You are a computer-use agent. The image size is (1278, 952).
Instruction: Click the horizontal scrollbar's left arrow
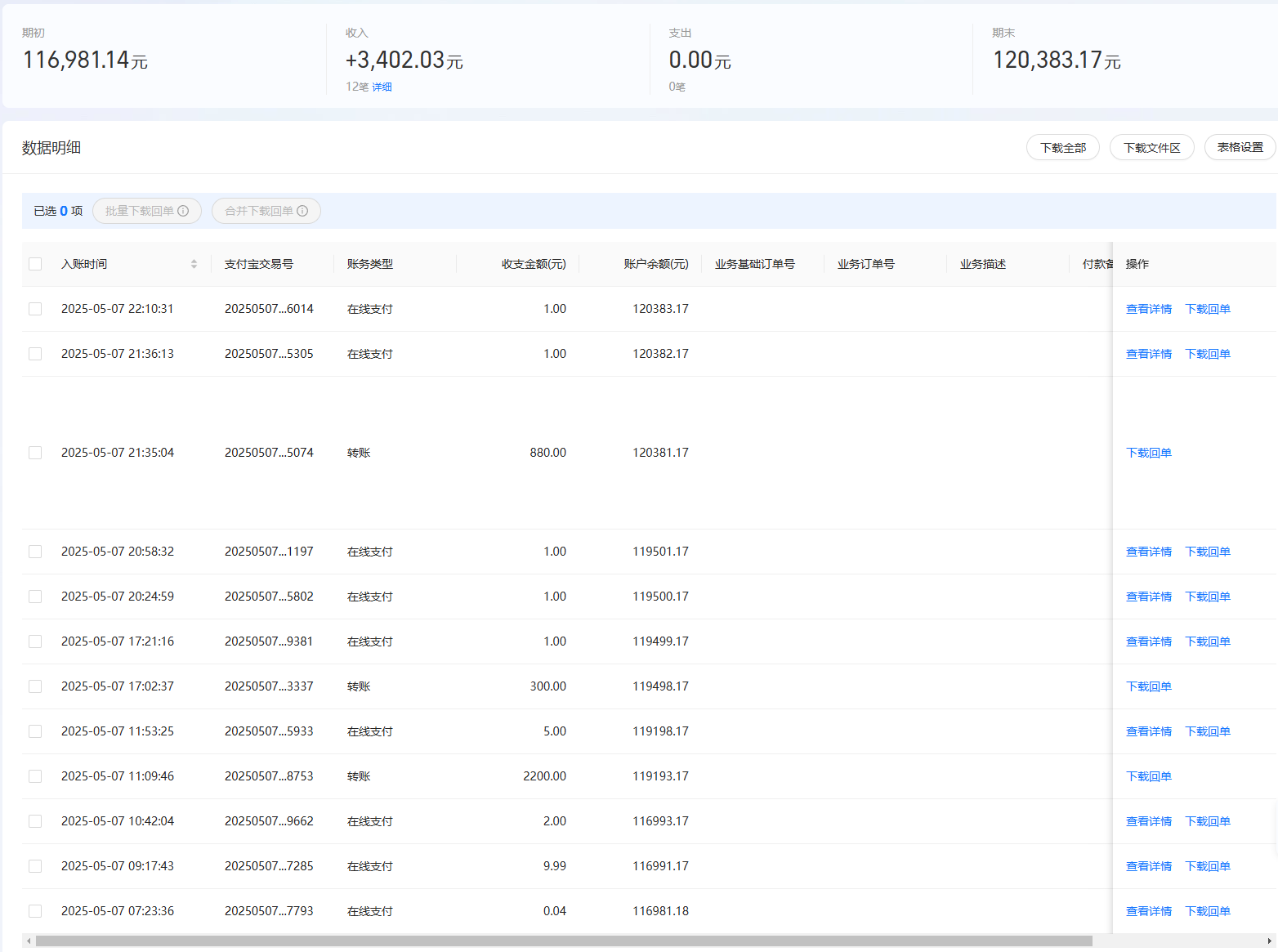(x=29, y=941)
